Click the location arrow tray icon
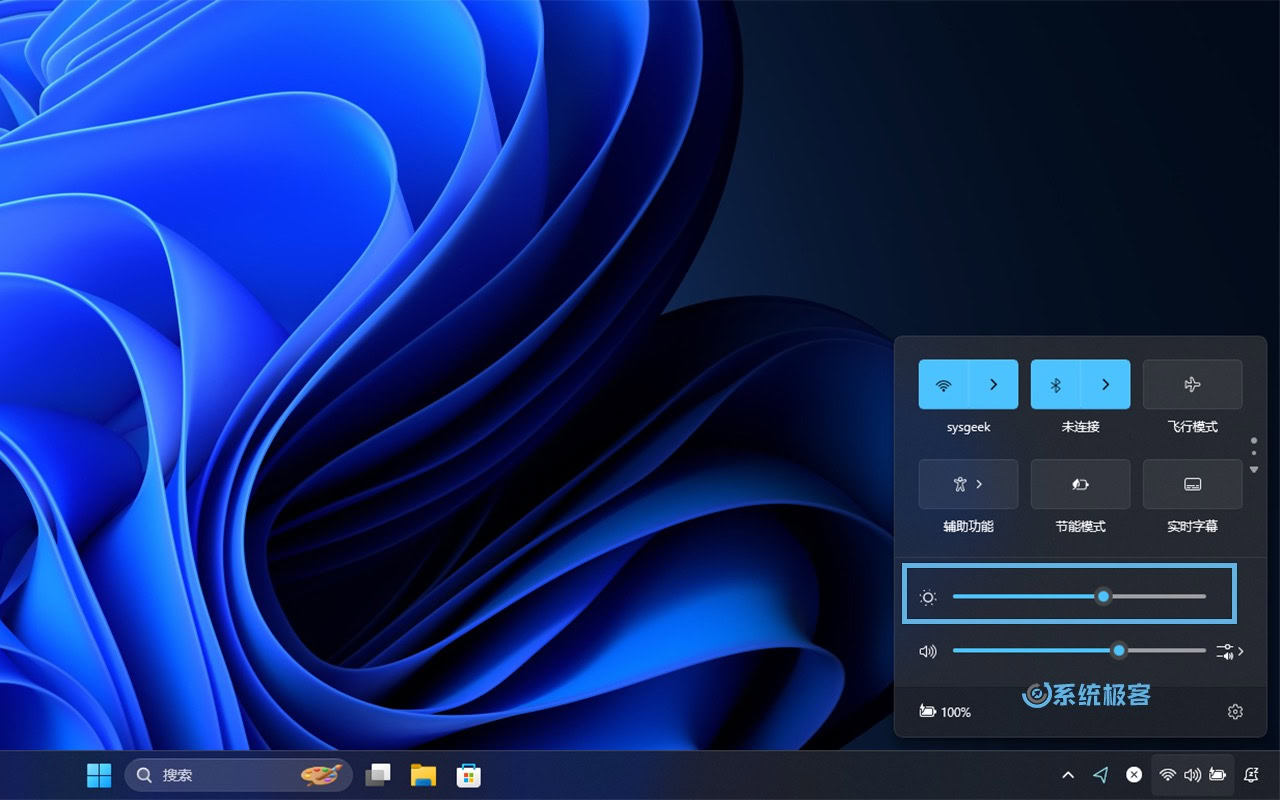 pyautogui.click(x=1101, y=775)
